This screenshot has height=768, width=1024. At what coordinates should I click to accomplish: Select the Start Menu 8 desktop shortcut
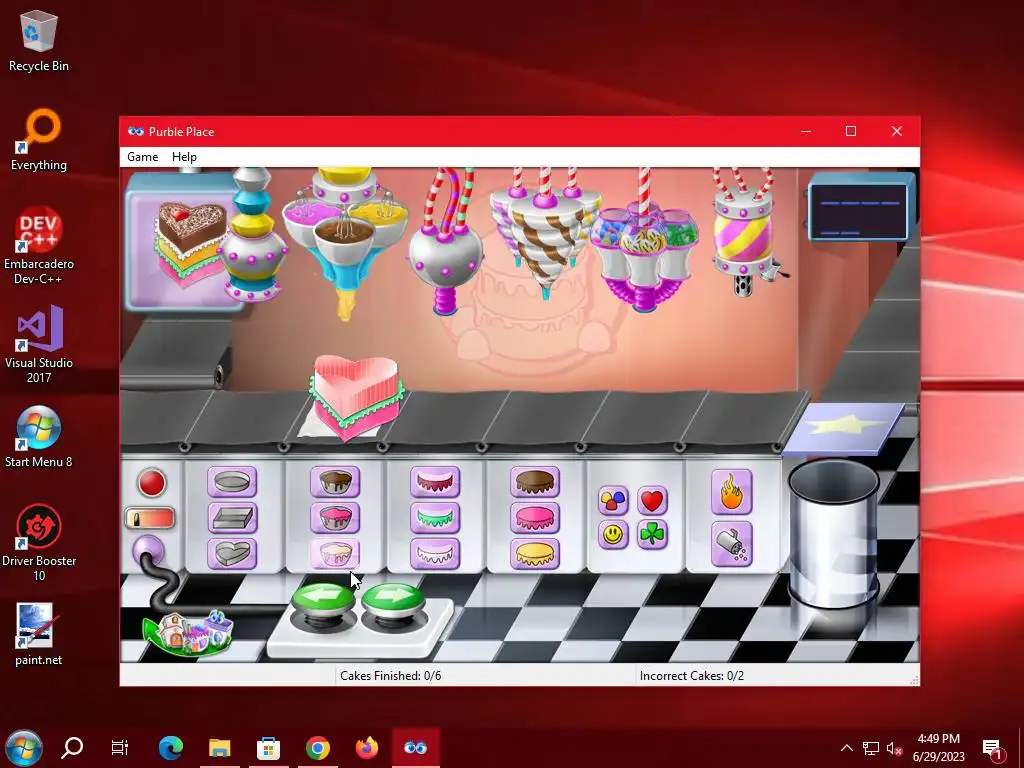pos(39,436)
